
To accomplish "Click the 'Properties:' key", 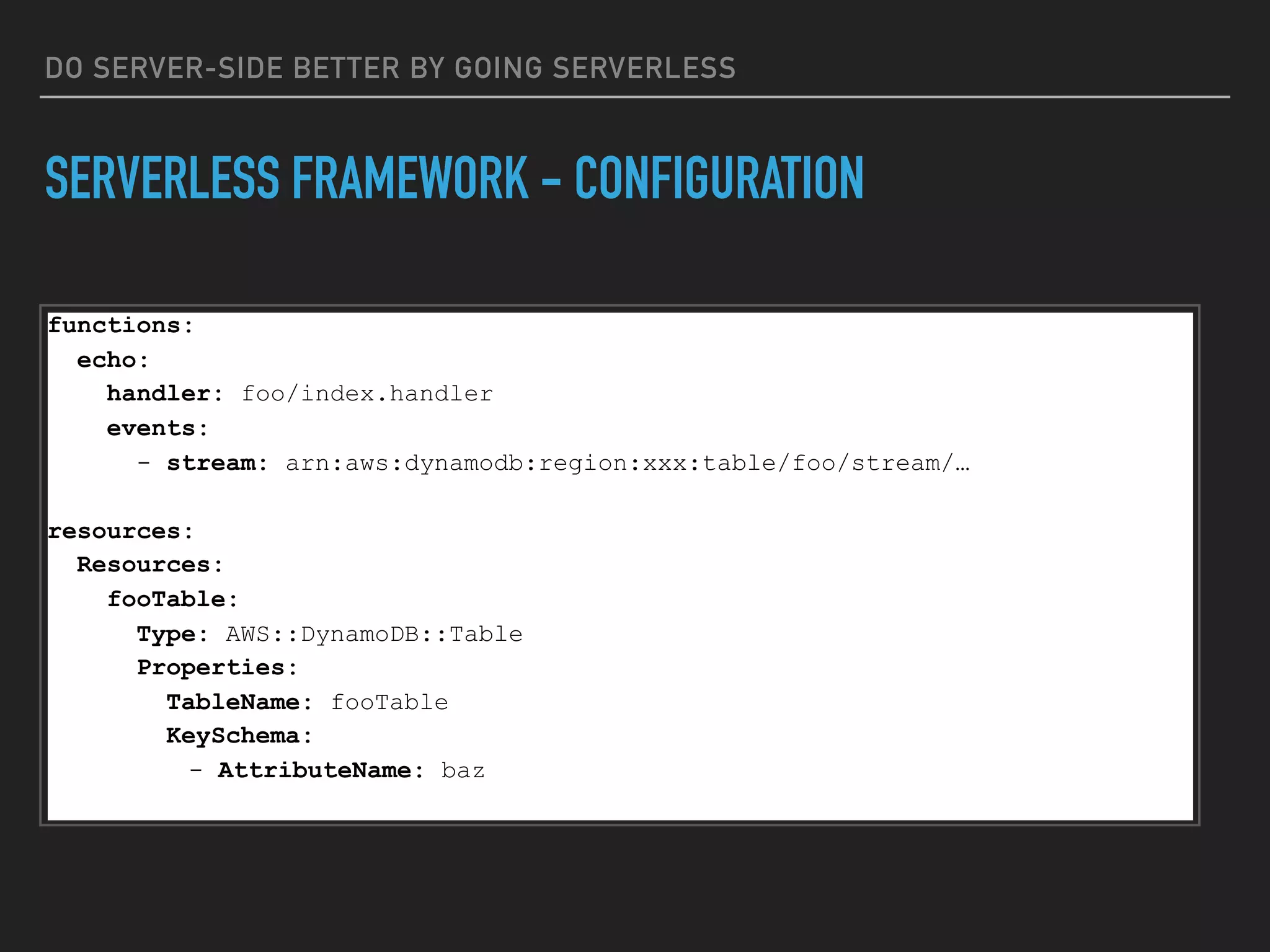I will (x=217, y=668).
